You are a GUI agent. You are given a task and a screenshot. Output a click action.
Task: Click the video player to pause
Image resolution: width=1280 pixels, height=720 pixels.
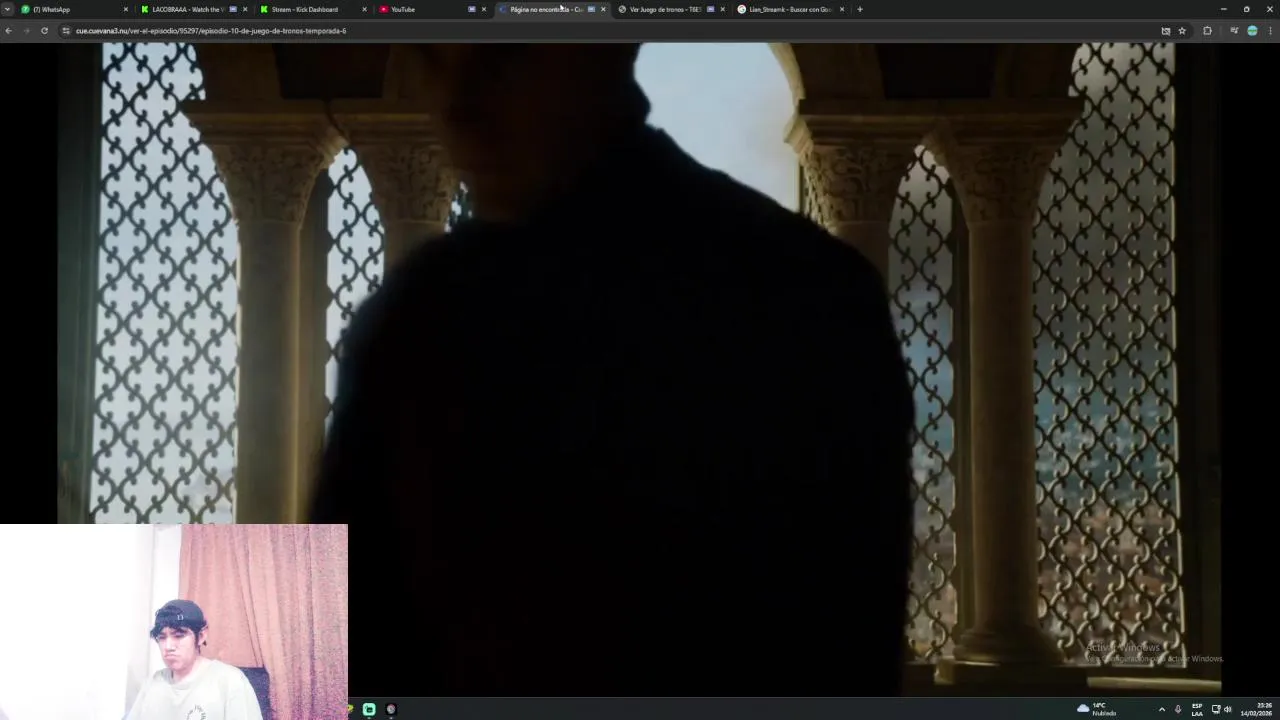pos(640,368)
